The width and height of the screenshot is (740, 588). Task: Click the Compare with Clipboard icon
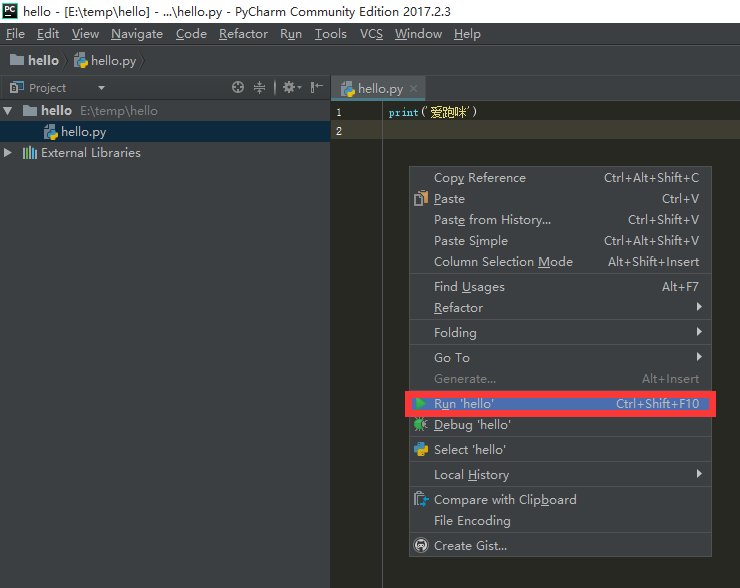(421, 499)
